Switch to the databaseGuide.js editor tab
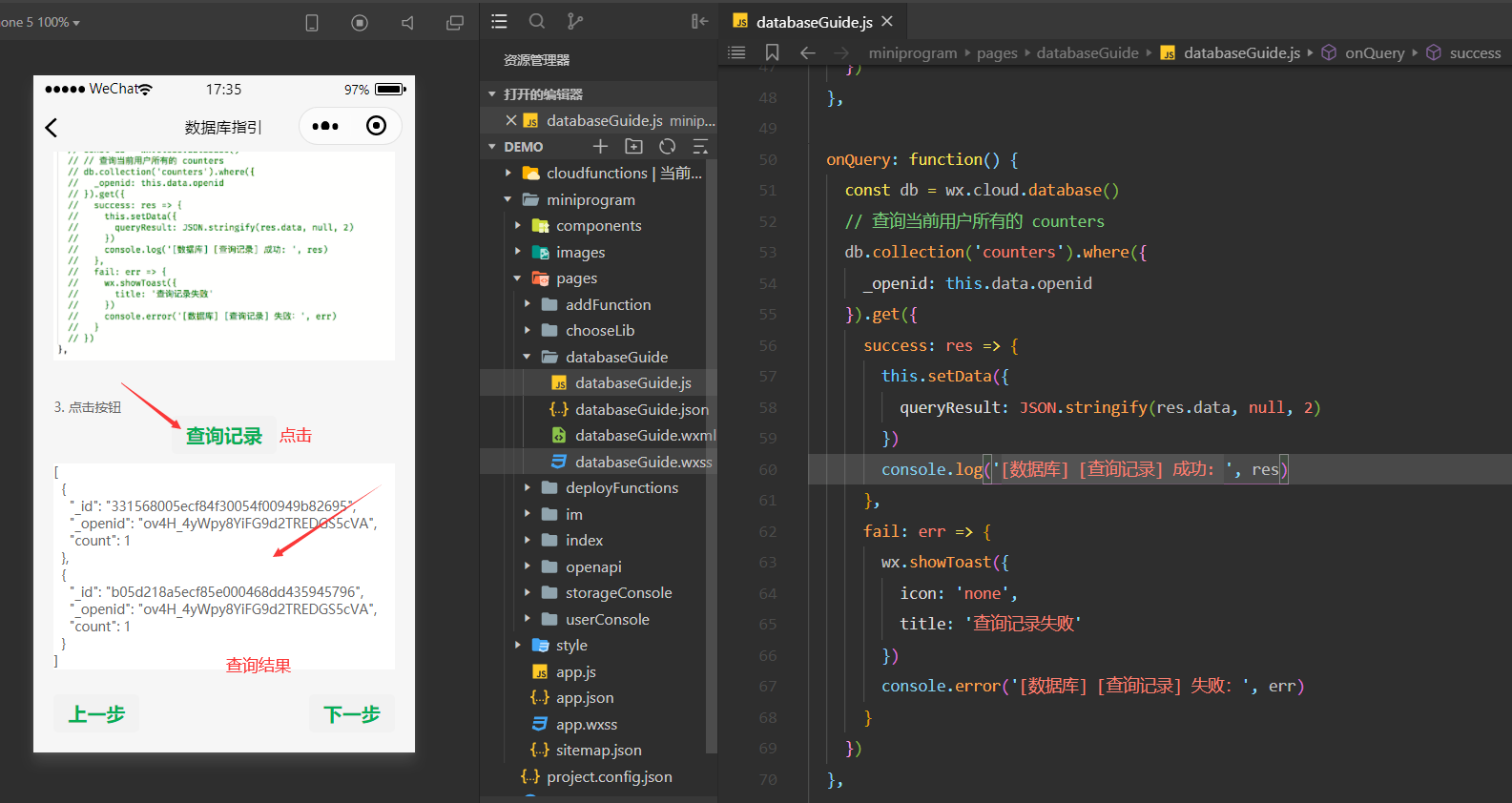Image resolution: width=1512 pixels, height=803 pixels. 814,22
